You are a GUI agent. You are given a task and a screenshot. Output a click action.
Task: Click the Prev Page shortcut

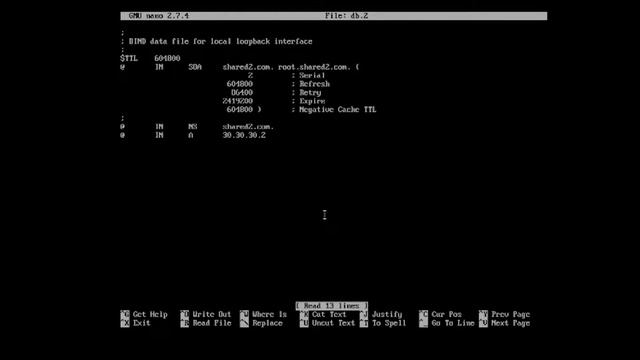pyautogui.click(x=510, y=314)
